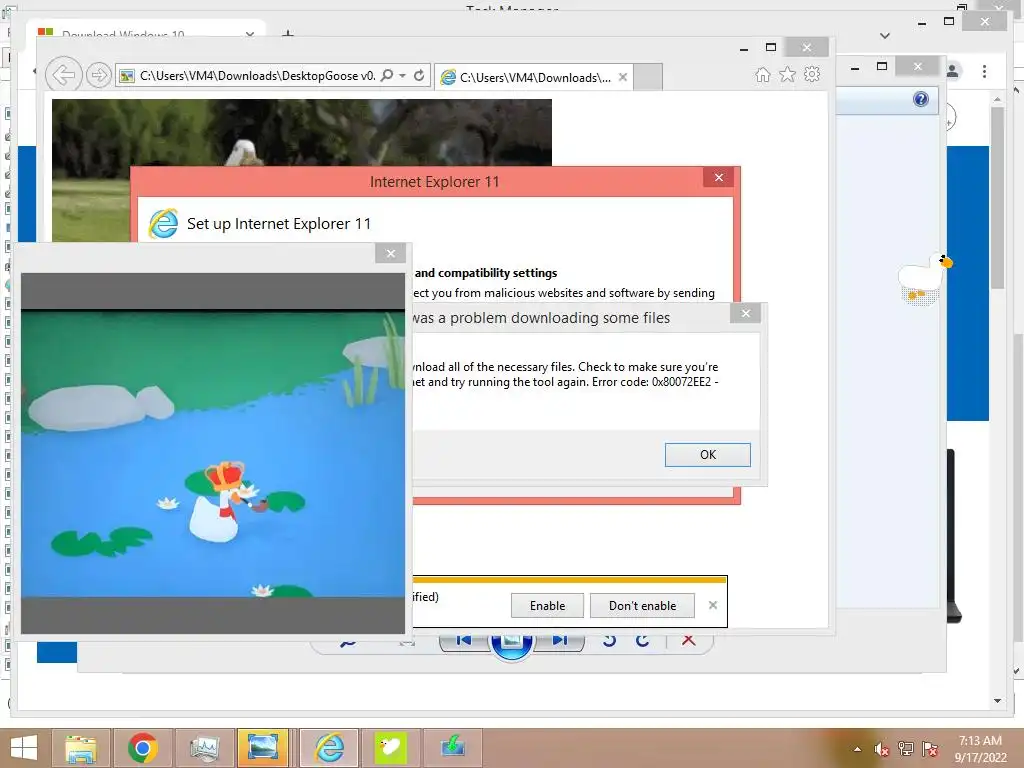Open IE Favorites star
The image size is (1024, 768).
(x=788, y=74)
